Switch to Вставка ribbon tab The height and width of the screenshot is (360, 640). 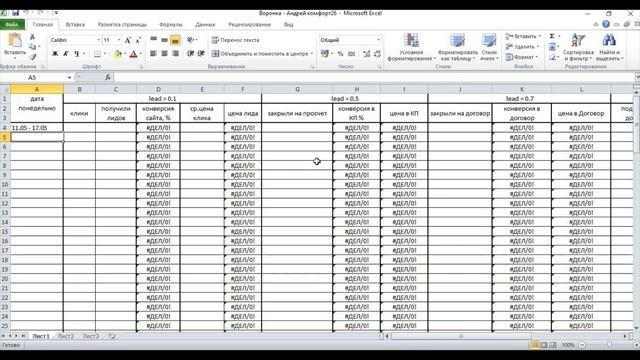point(75,24)
